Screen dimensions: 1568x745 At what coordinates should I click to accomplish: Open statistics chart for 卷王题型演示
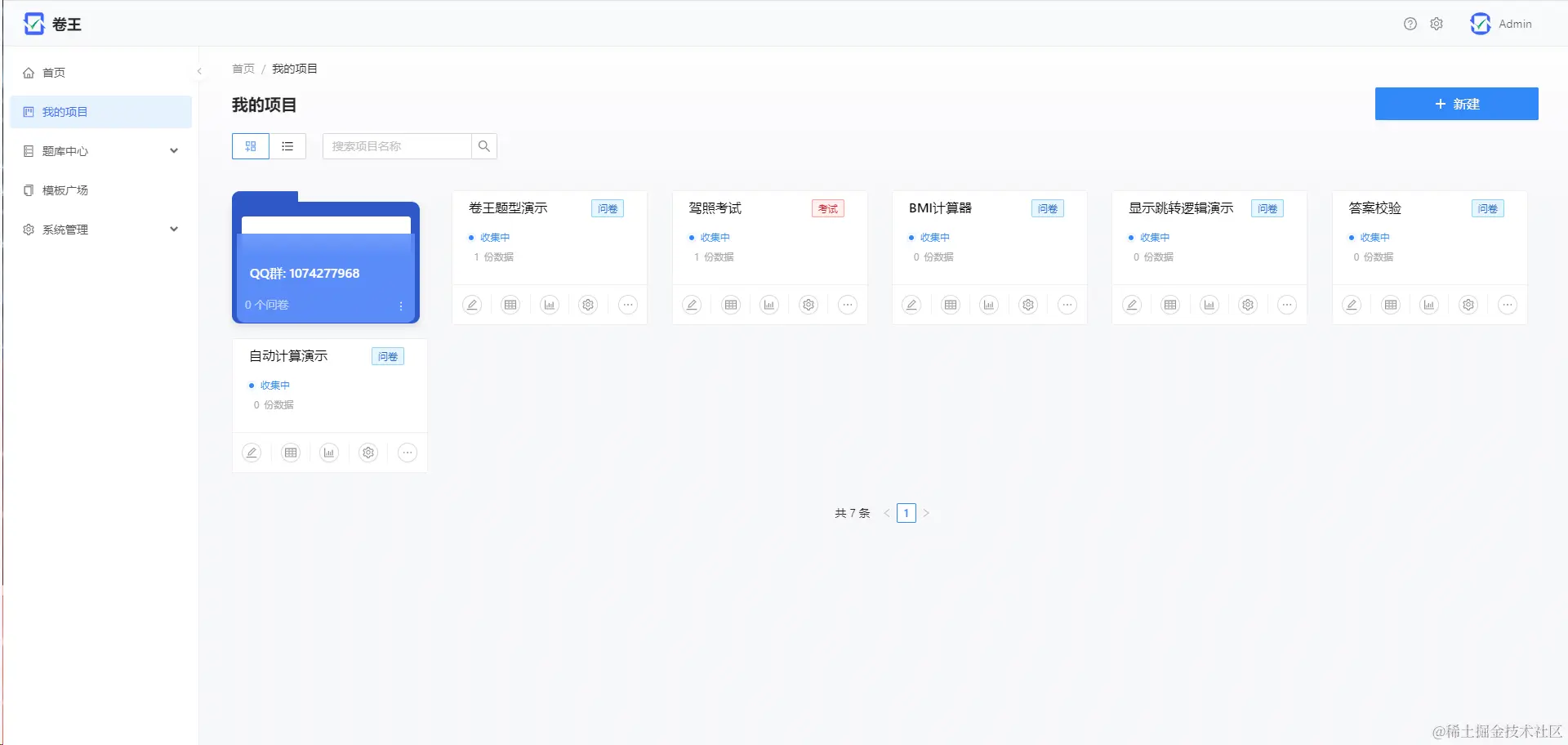click(x=550, y=305)
